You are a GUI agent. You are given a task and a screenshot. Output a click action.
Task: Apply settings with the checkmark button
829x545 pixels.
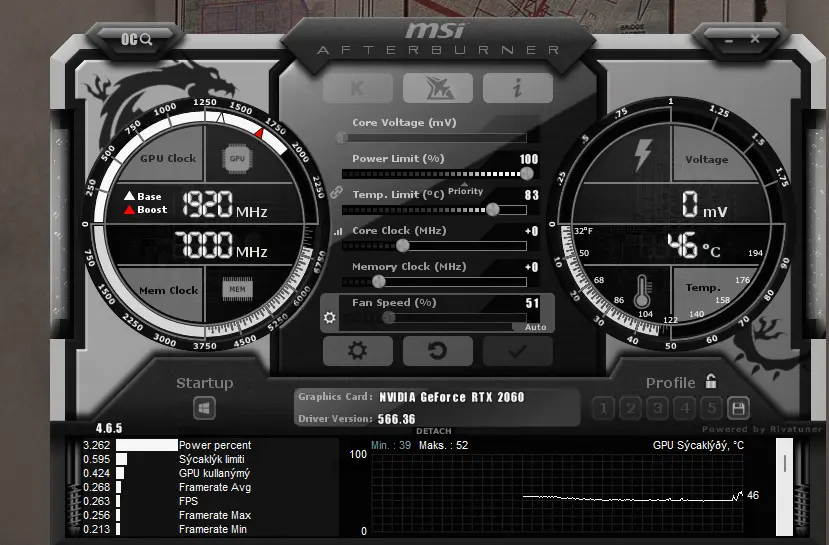518,350
